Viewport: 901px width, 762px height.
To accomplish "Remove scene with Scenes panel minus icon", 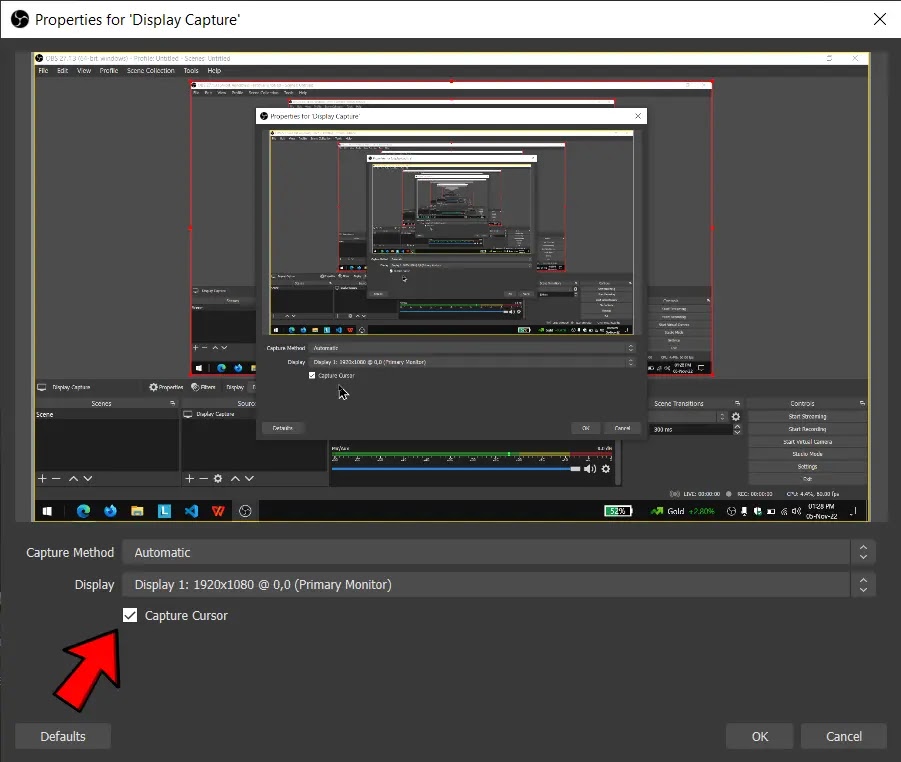I will click(x=56, y=478).
